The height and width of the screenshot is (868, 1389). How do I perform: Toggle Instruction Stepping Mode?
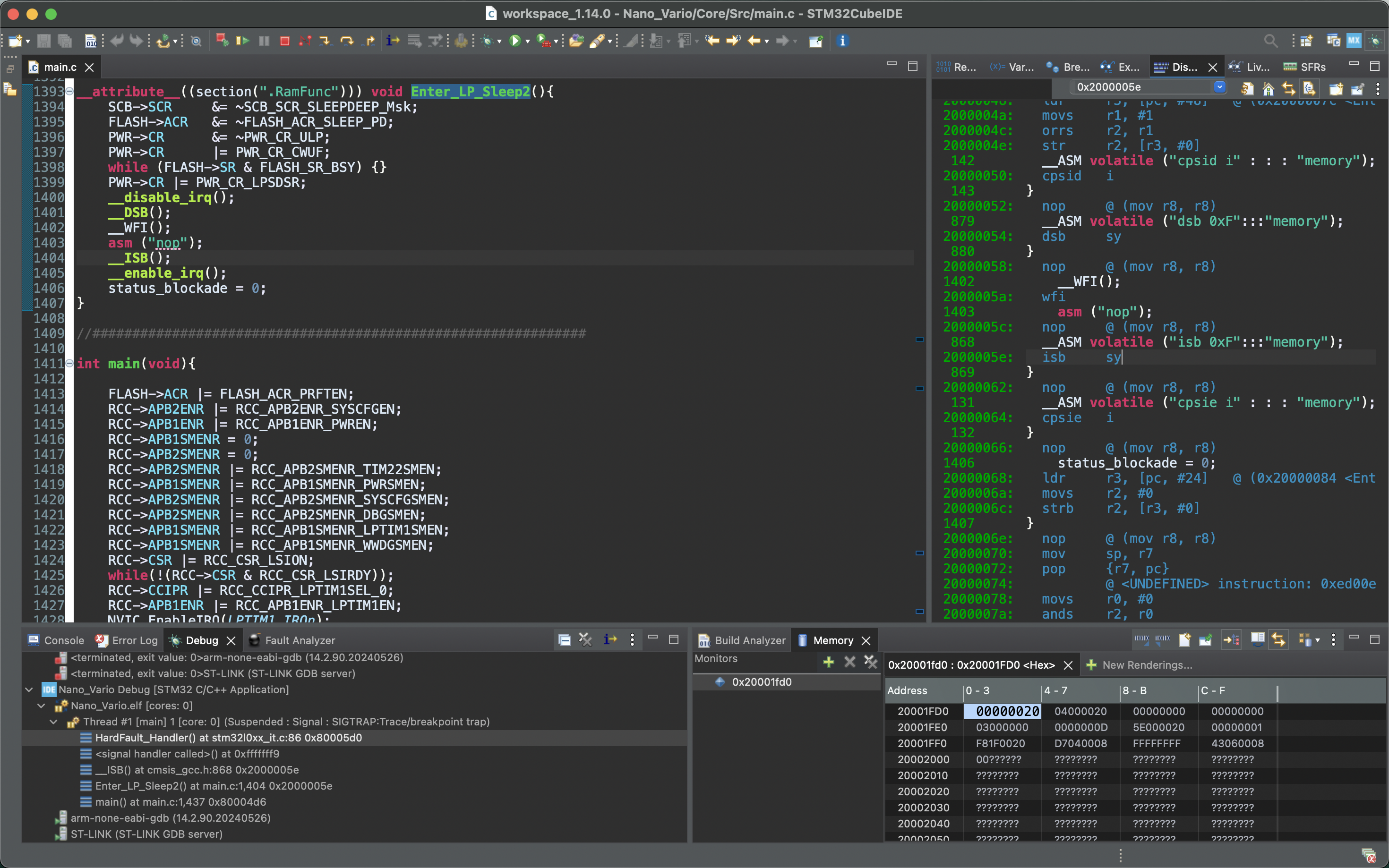(x=393, y=41)
